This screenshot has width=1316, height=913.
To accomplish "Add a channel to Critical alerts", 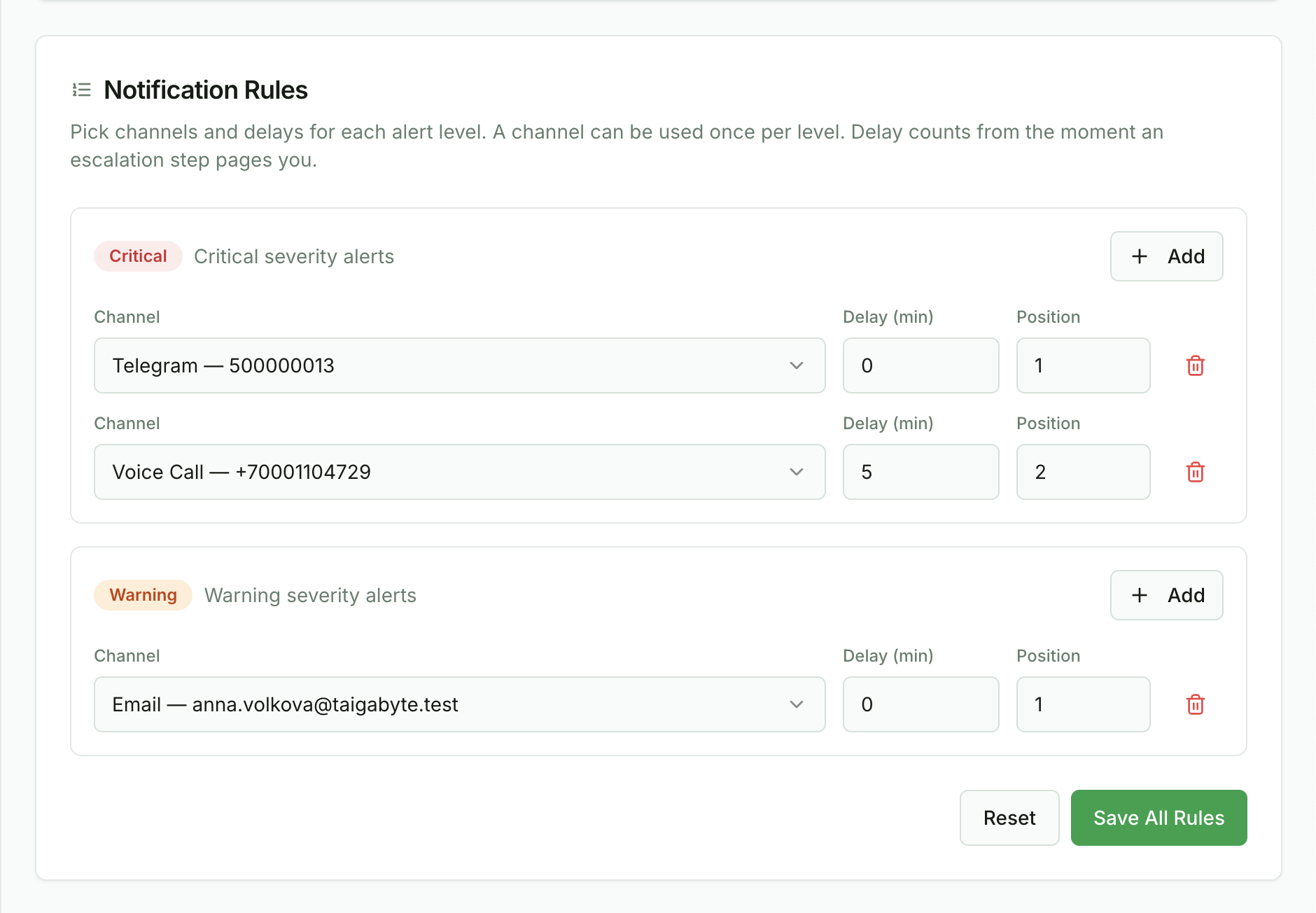I will (1166, 256).
